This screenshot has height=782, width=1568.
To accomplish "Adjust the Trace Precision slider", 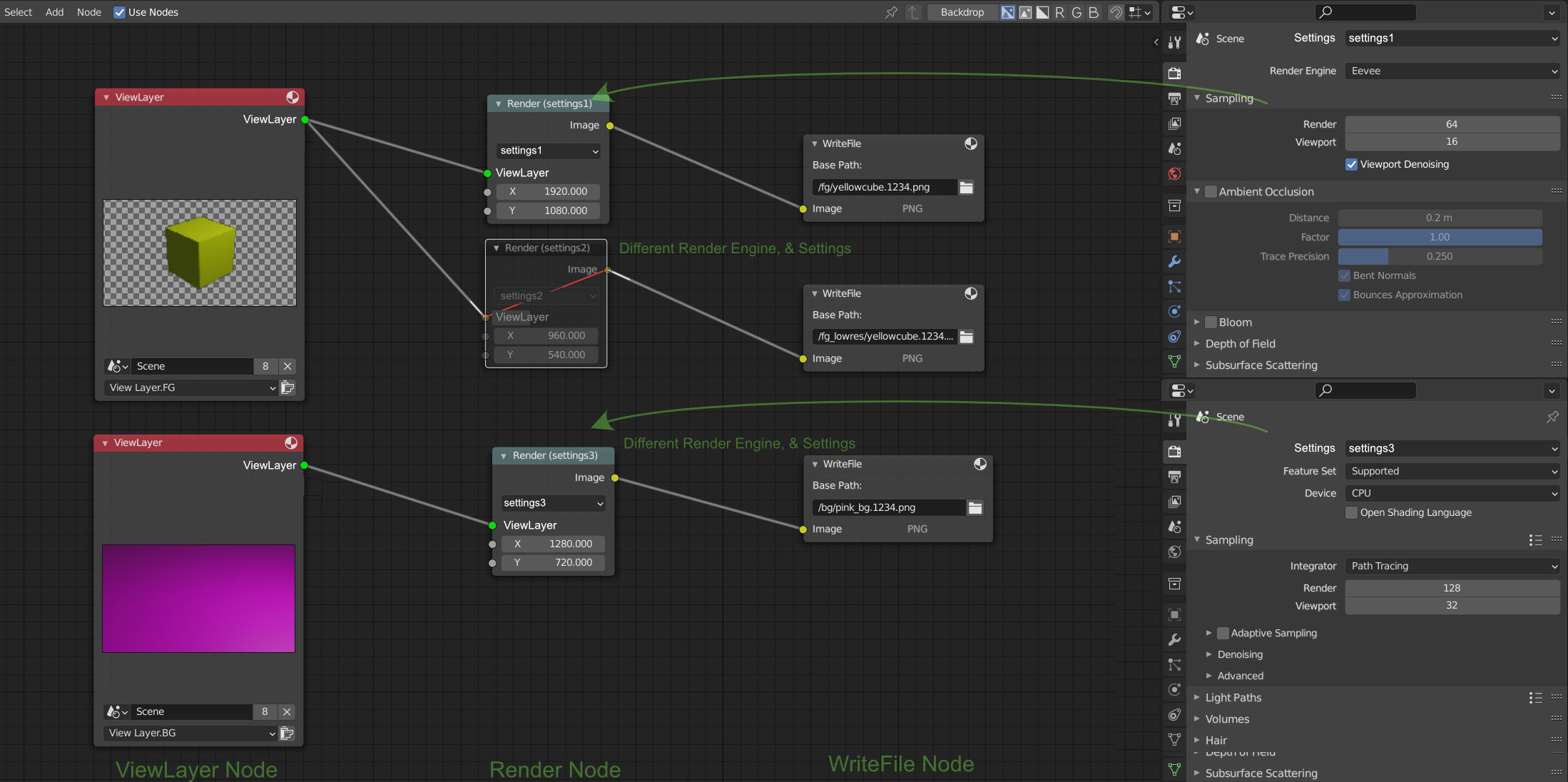I will coord(1440,256).
